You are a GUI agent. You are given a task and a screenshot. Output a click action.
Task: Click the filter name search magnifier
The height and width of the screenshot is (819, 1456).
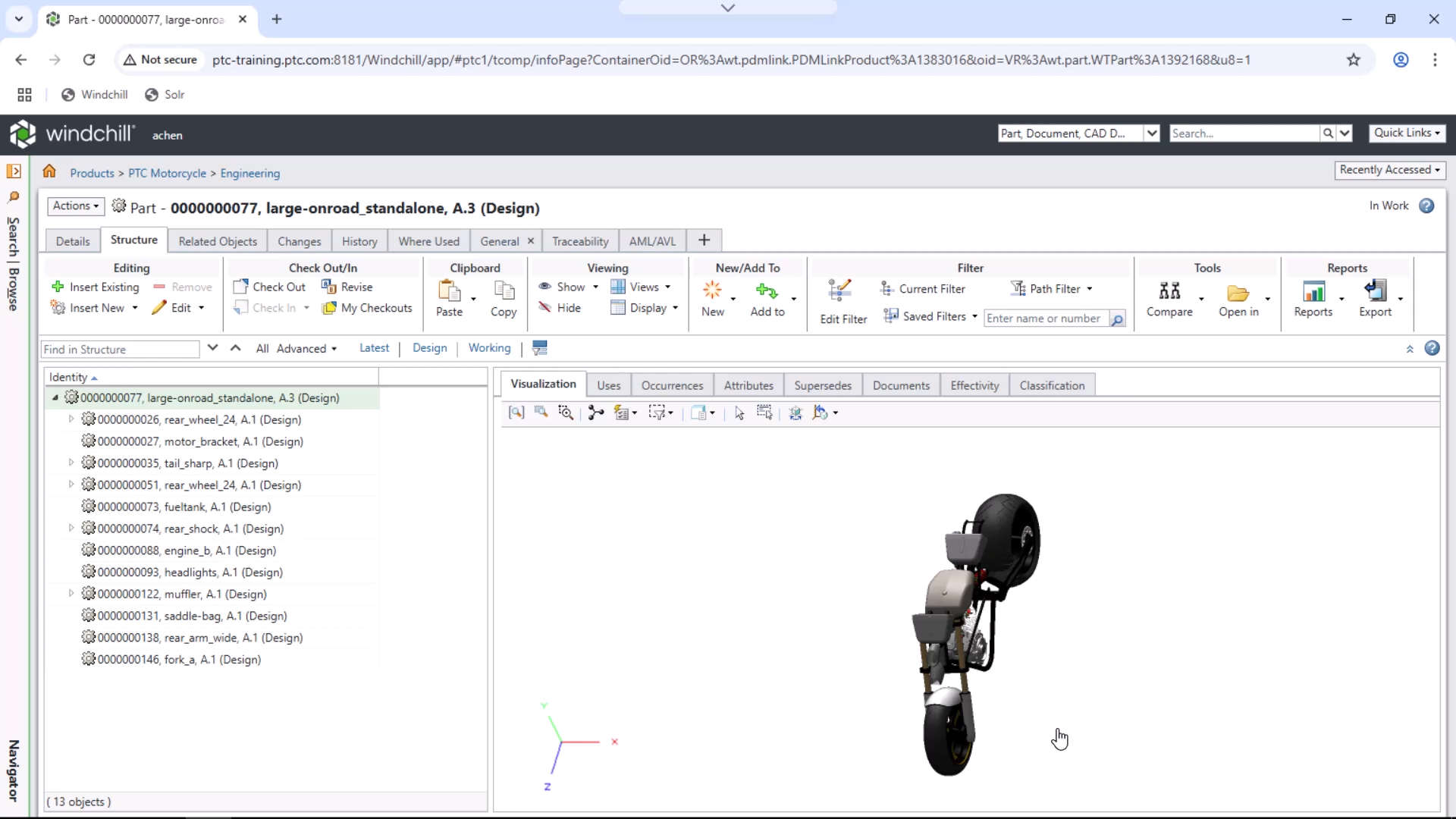(1117, 319)
